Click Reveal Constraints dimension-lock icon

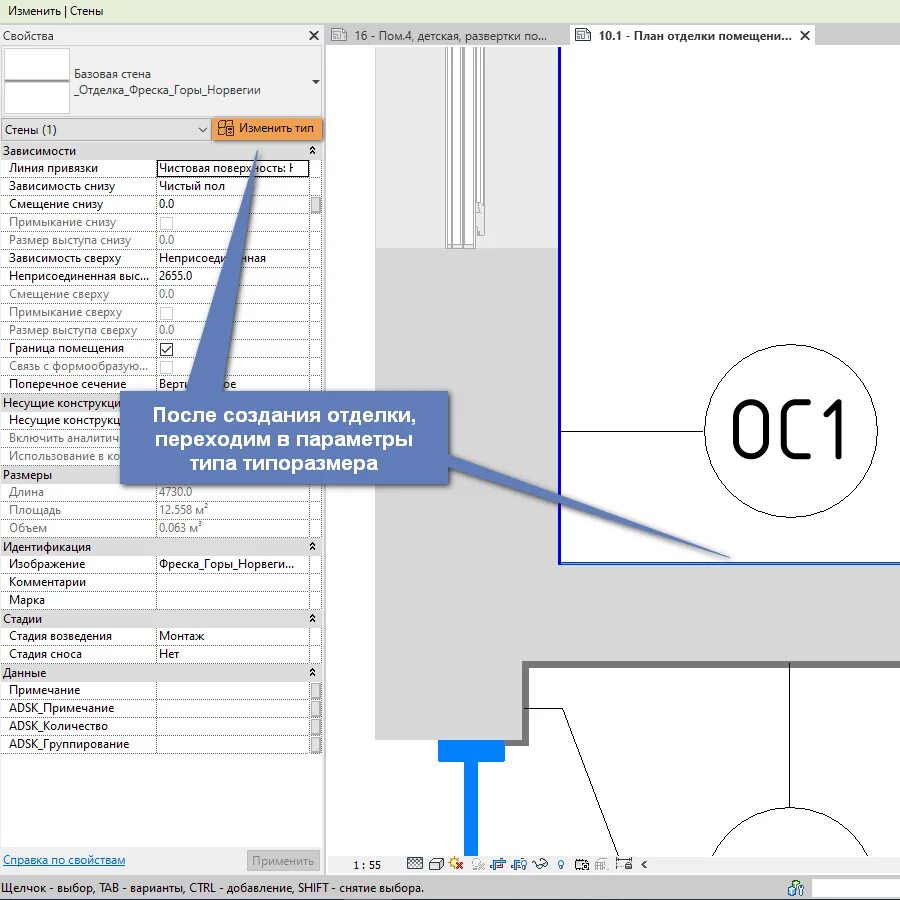623,863
